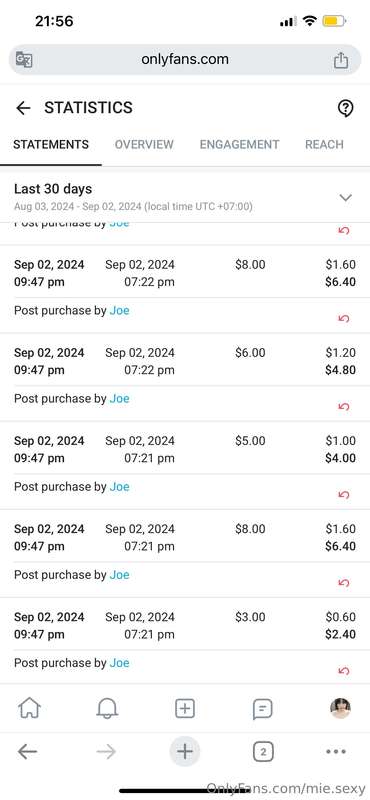Image resolution: width=370 pixels, height=800 pixels.
Task: Select the STATEMENTS tab
Action: tap(51, 144)
